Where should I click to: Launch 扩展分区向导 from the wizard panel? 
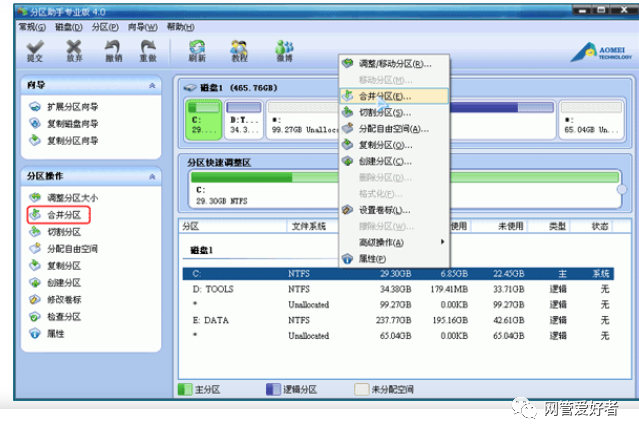[72, 107]
